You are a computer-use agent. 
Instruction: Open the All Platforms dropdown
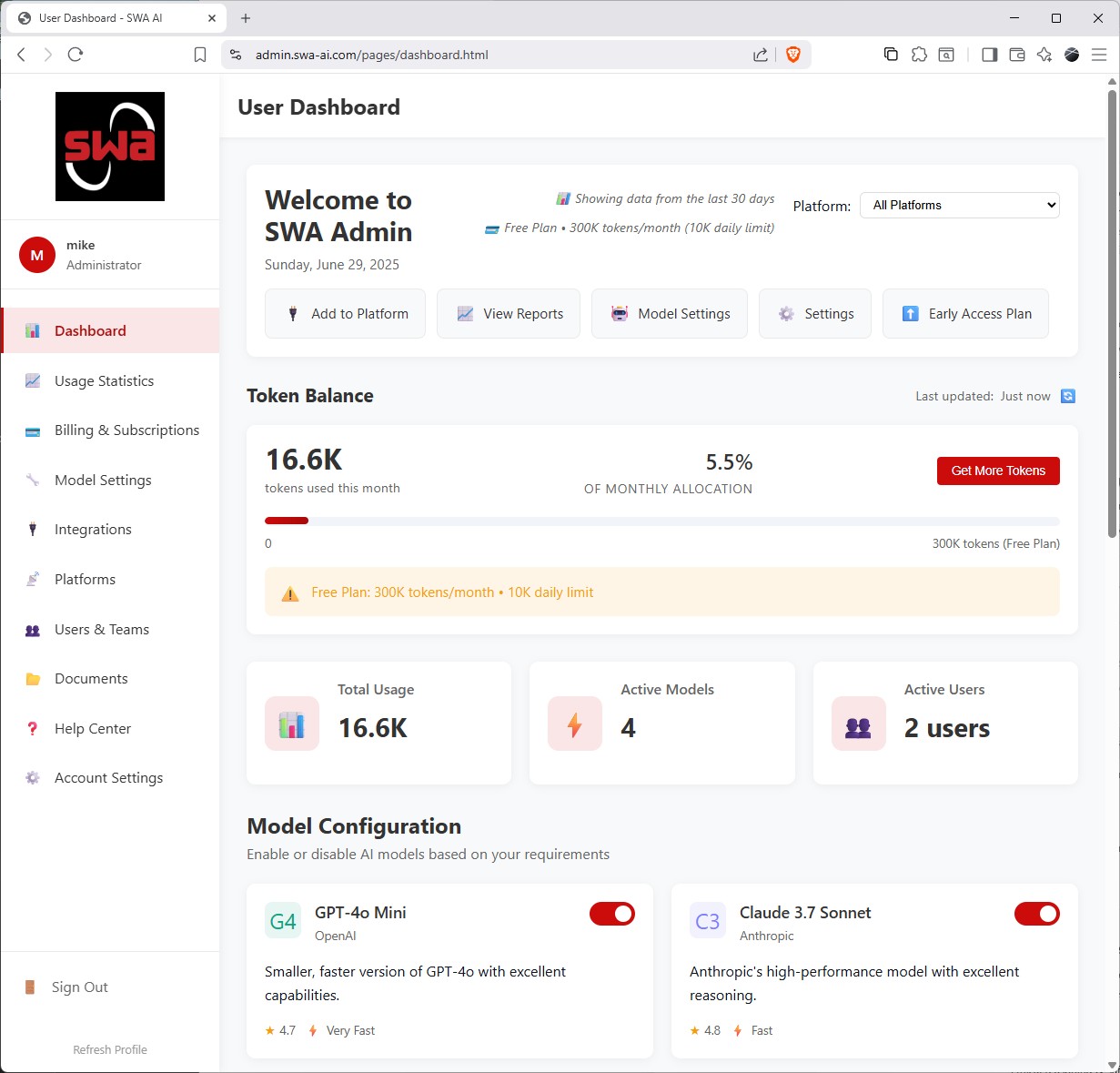[x=960, y=205]
